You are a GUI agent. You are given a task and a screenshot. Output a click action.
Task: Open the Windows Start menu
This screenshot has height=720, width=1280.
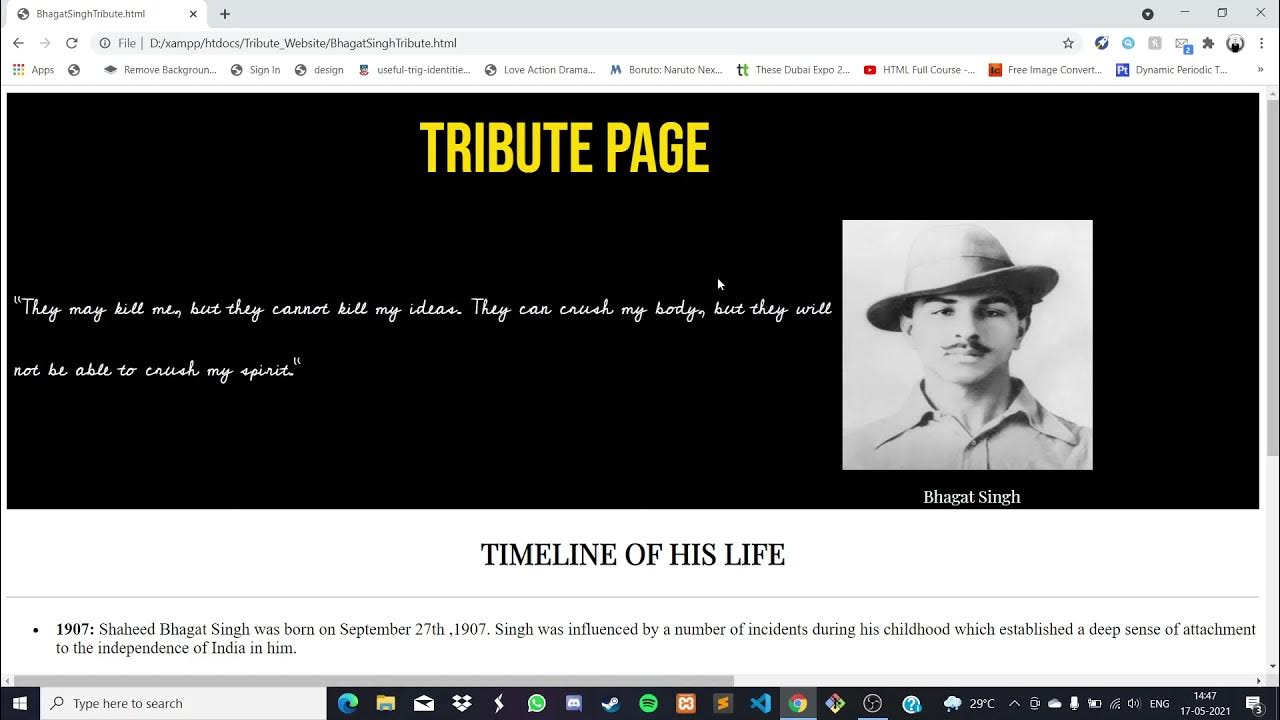point(19,703)
